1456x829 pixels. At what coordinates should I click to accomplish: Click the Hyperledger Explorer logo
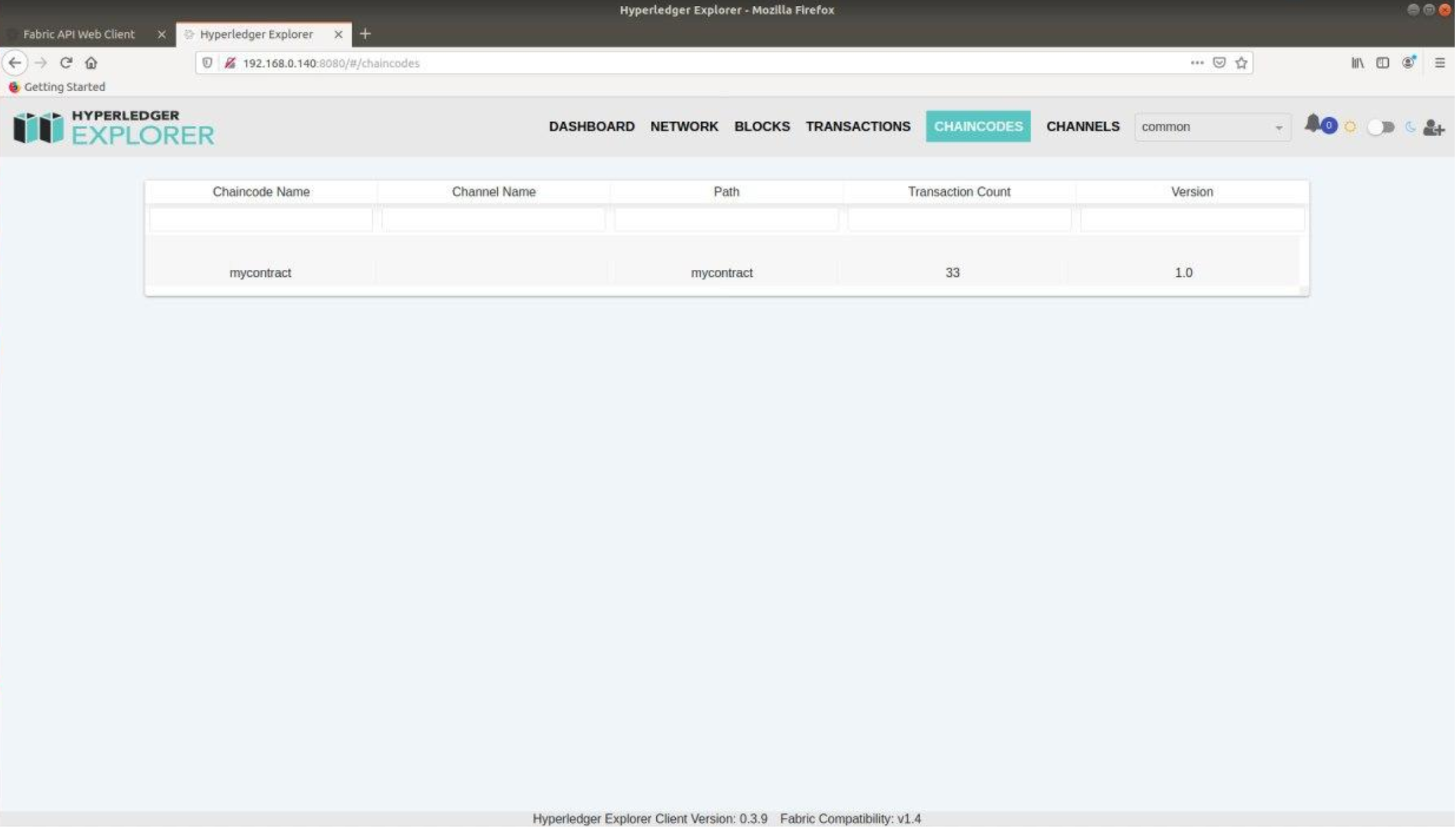pos(114,128)
